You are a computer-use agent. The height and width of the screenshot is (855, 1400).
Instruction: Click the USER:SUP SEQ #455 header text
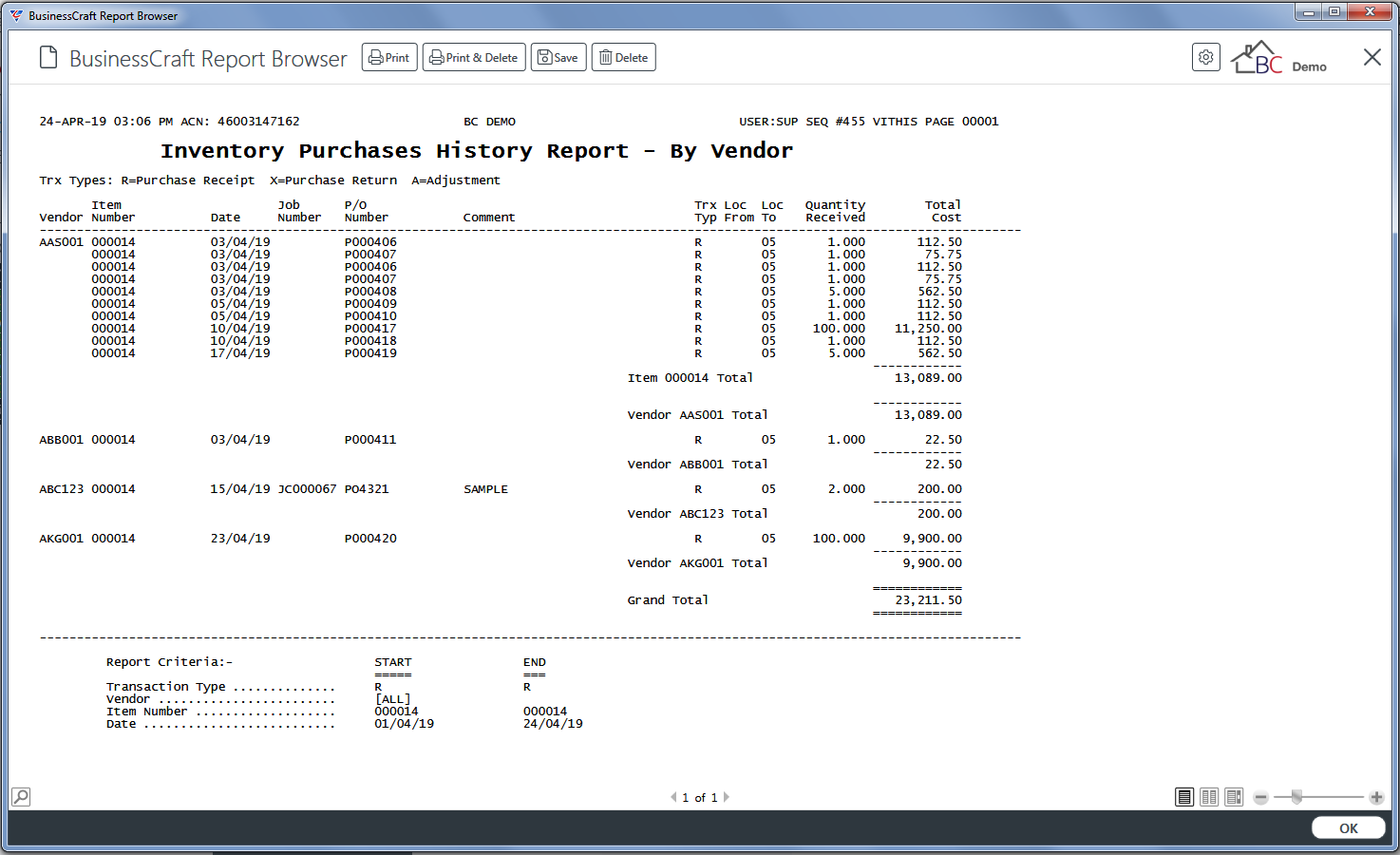pyautogui.click(x=803, y=122)
